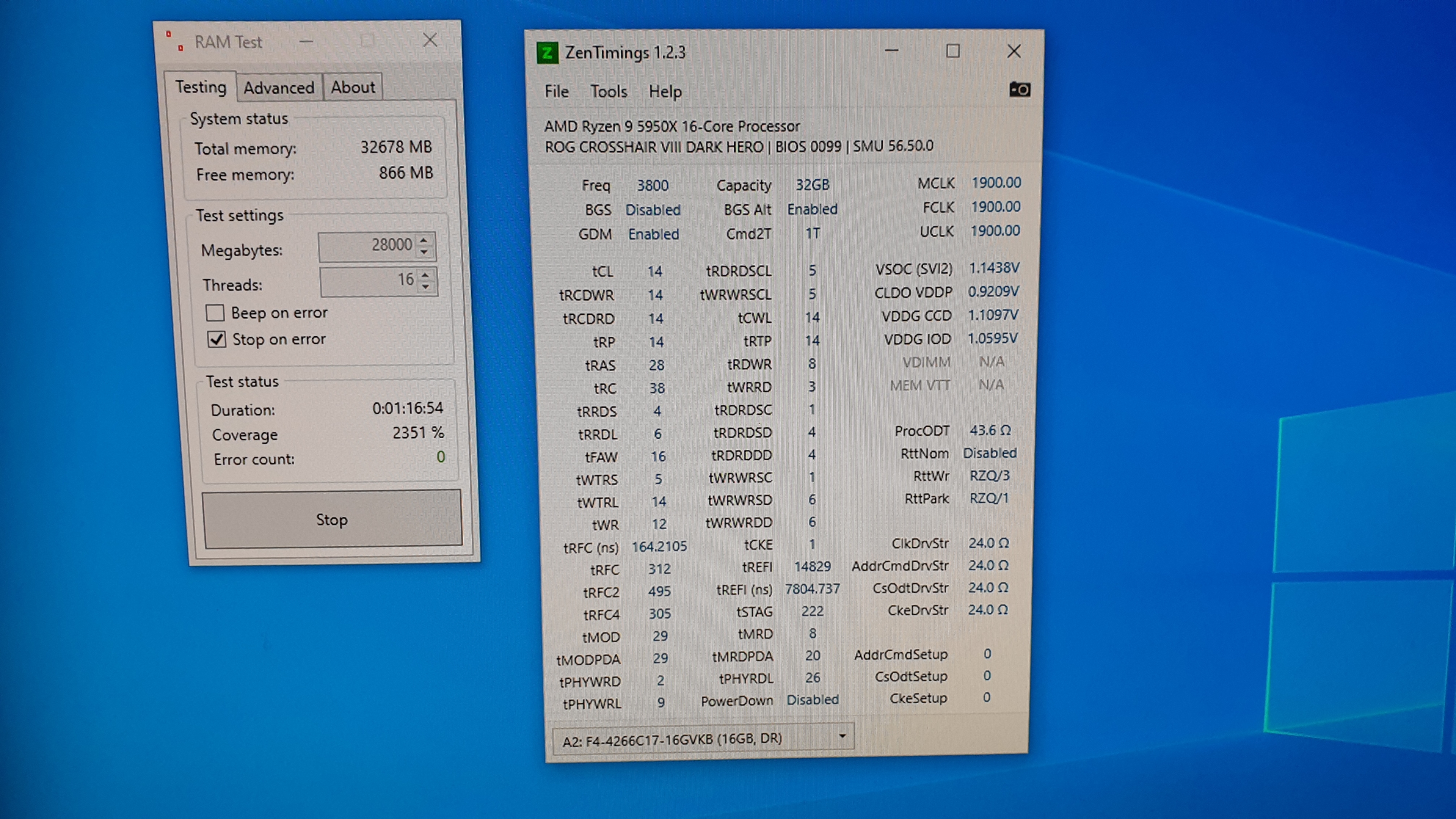Click the Duration value 0:01:16:54

tap(408, 408)
